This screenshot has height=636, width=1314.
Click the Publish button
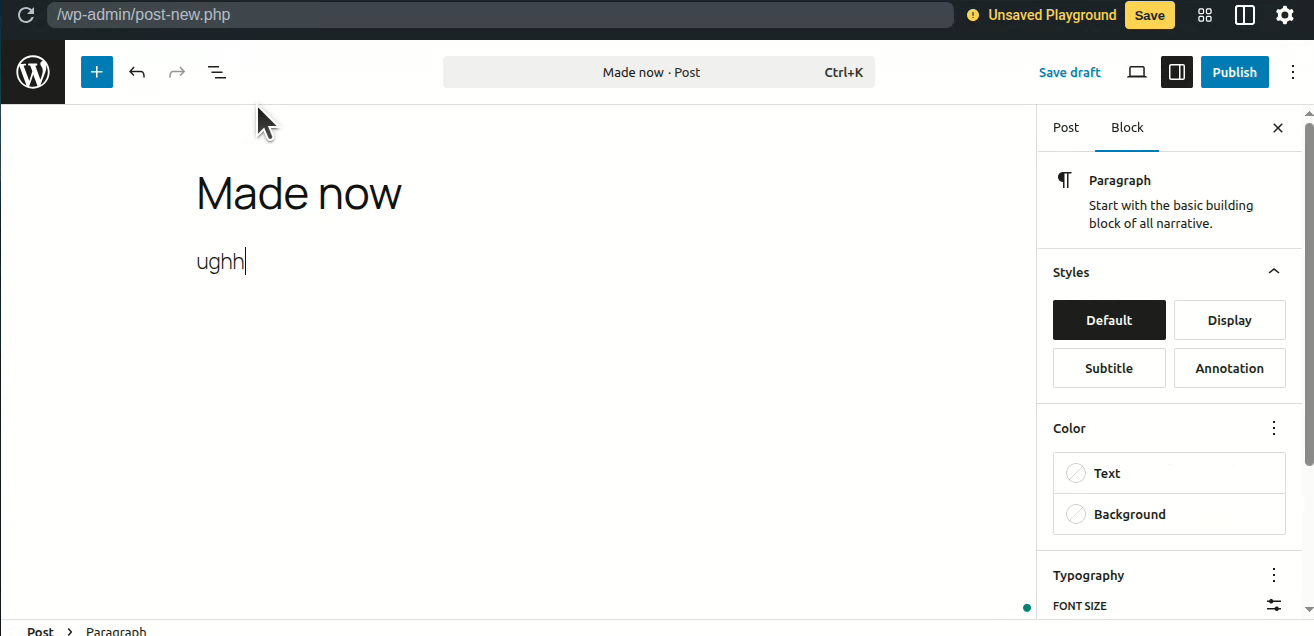point(1234,72)
